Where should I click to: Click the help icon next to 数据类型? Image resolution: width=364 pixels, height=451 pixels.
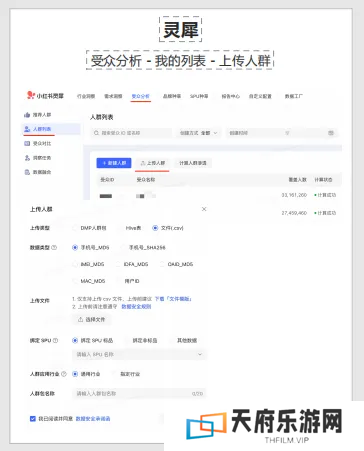[54, 247]
